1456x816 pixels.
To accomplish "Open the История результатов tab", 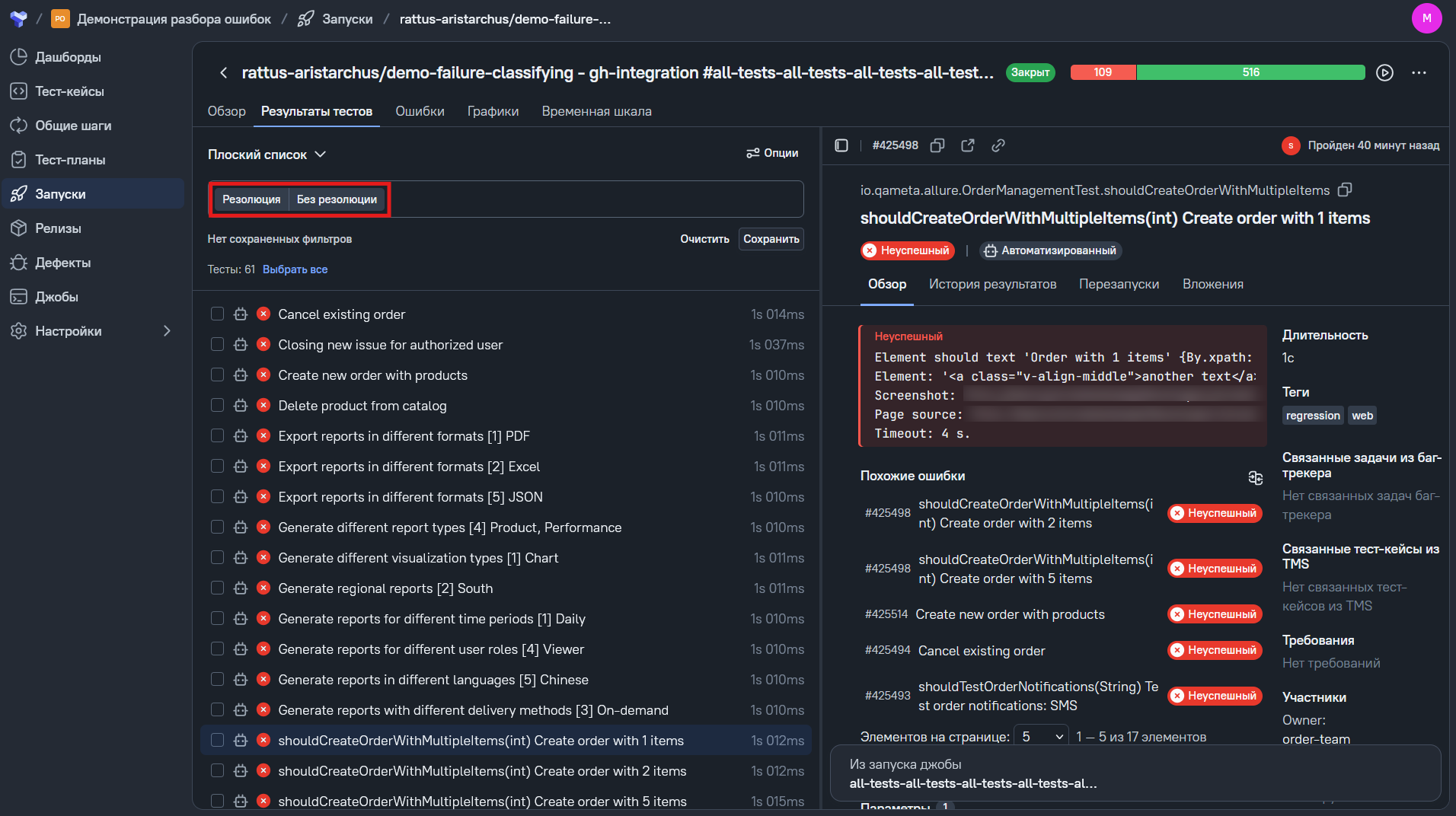I will 992,284.
